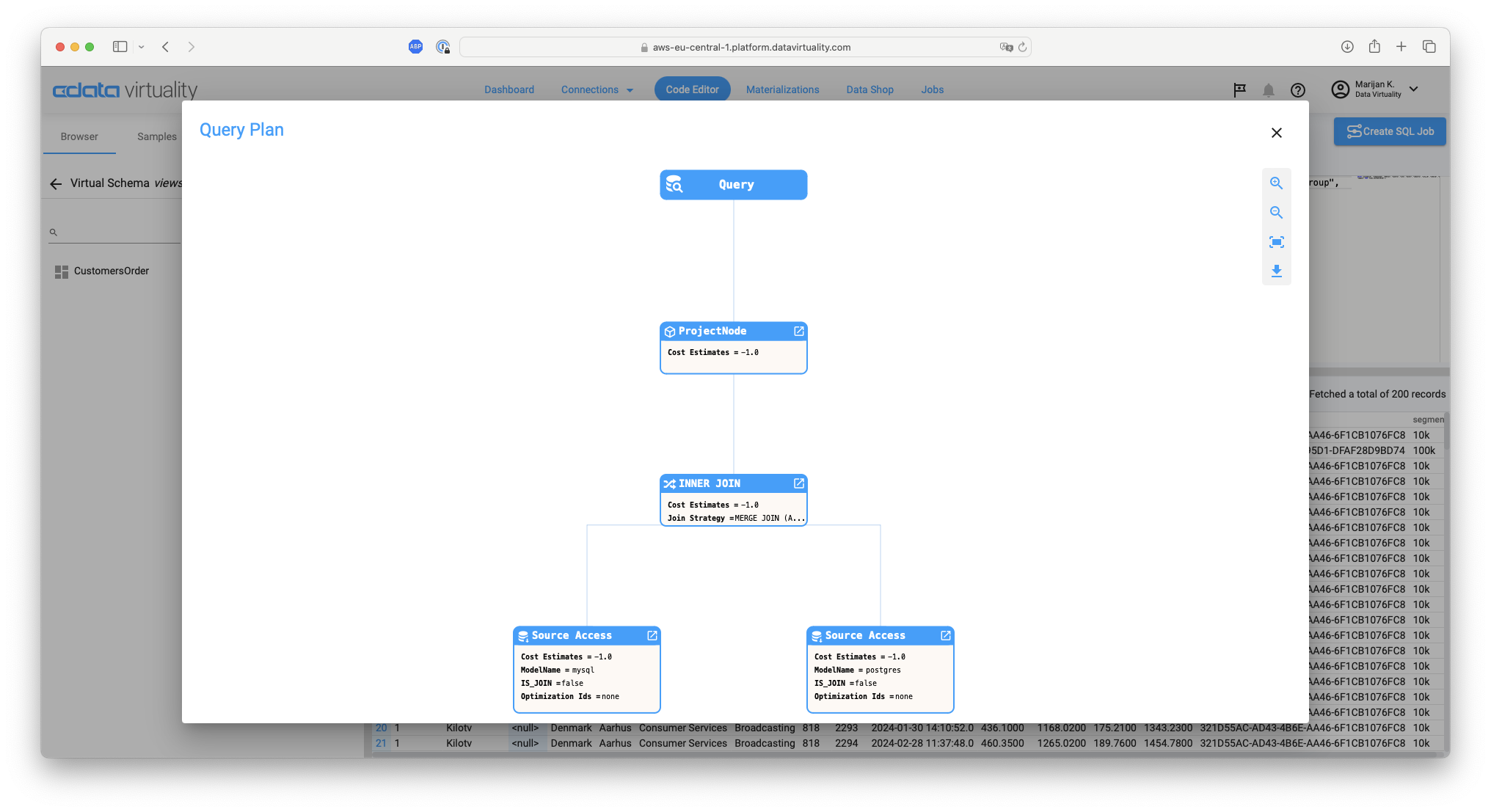Image resolution: width=1491 pixels, height=812 pixels.
Task: Expand the Connections dropdown
Action: tap(597, 89)
